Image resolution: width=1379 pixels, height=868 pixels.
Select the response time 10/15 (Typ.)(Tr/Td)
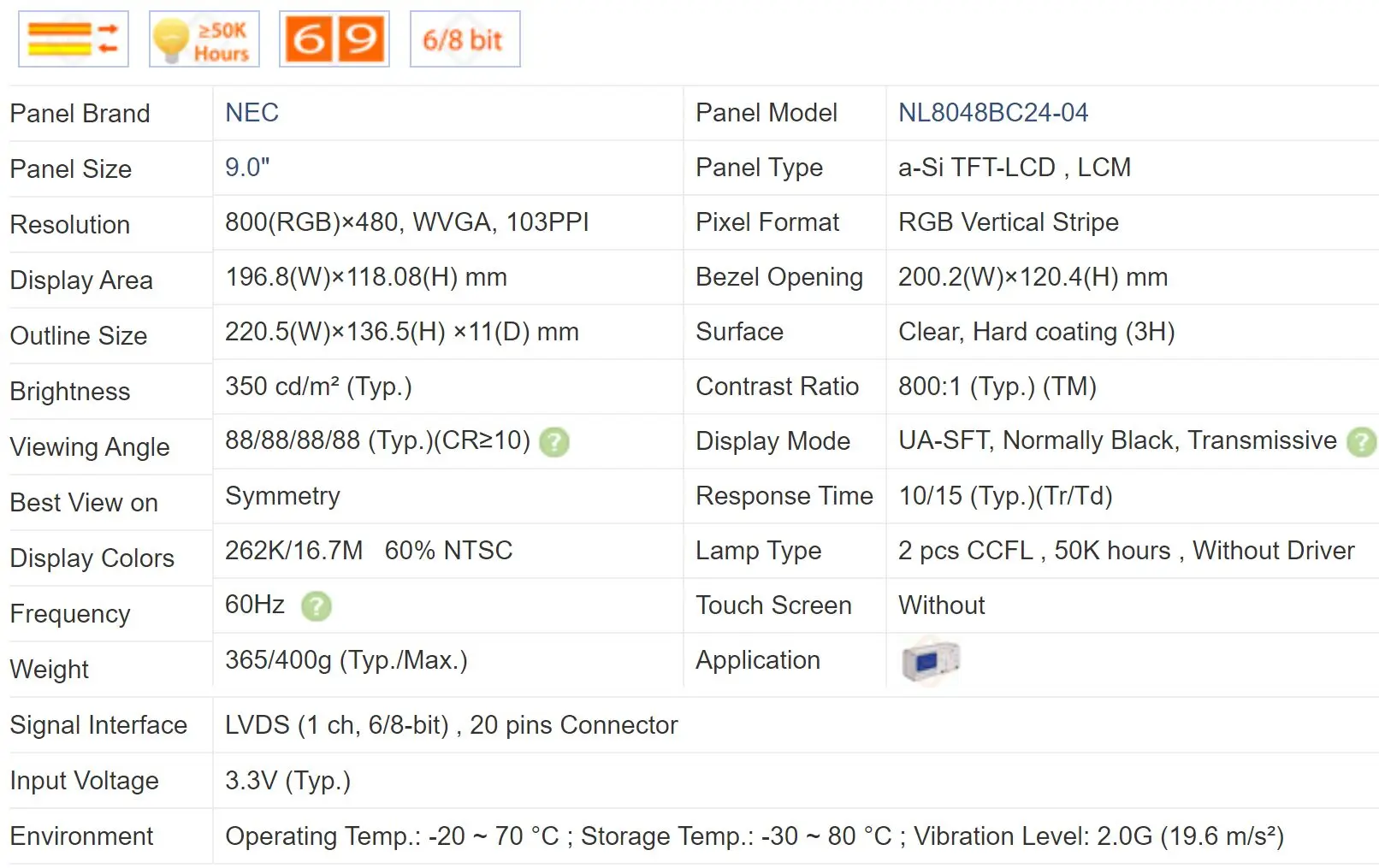[1005, 496]
